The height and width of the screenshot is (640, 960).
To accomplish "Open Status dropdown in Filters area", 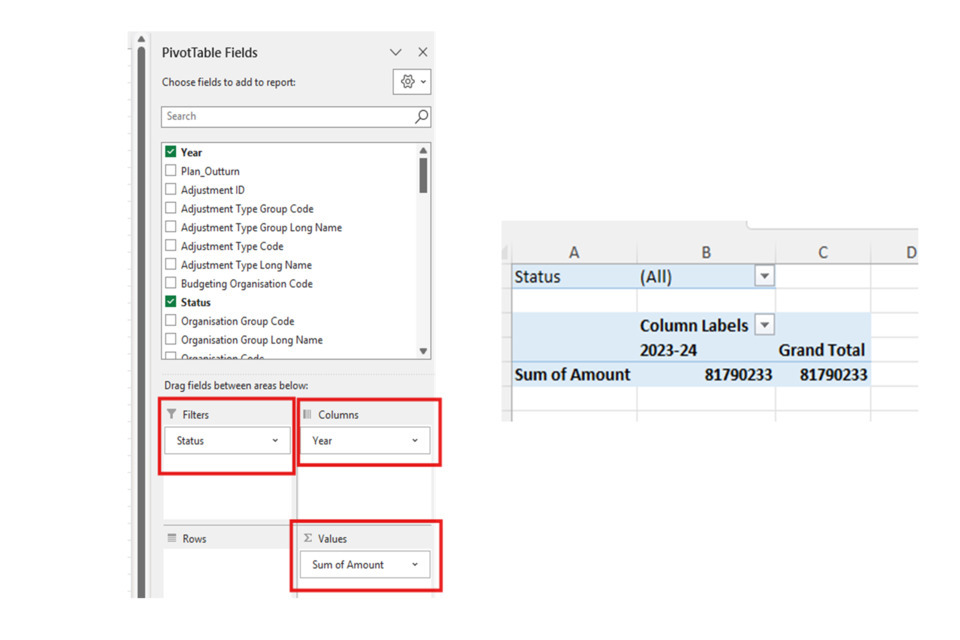I will (x=275, y=441).
